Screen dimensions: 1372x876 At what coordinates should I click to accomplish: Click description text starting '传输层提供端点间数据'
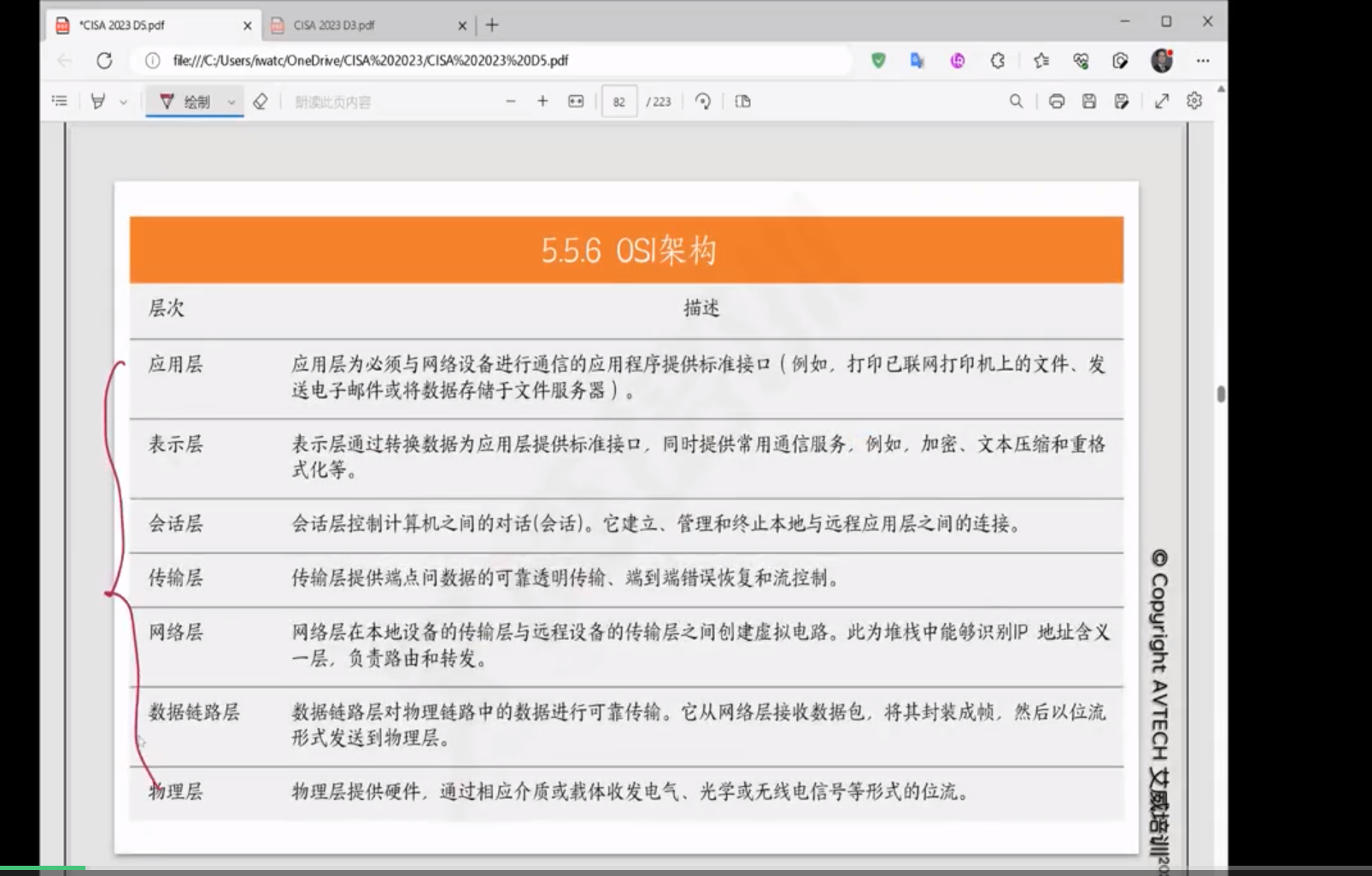[x=566, y=578]
